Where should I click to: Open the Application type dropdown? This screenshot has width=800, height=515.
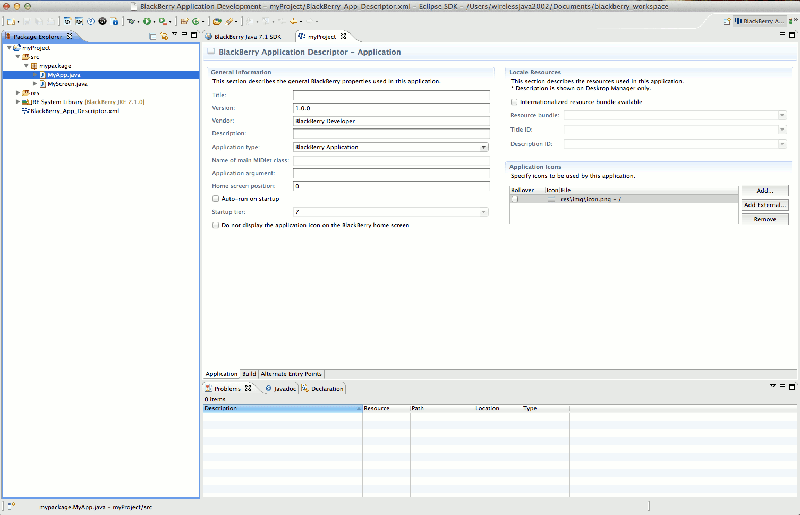484,147
